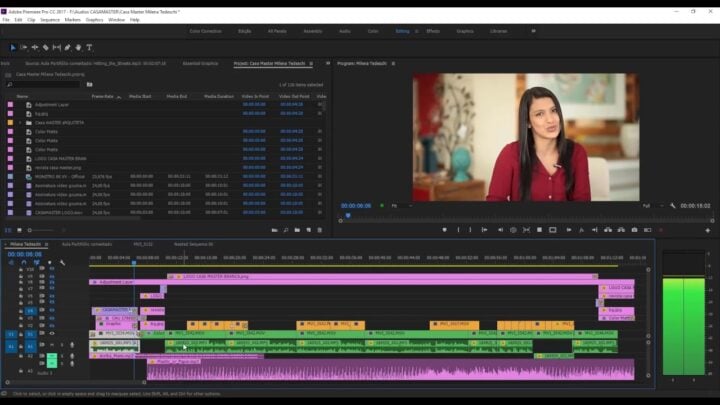This screenshot has height=405, width=720.
Task: Toggle visibility eye for track V1
Action: [x=52, y=334]
